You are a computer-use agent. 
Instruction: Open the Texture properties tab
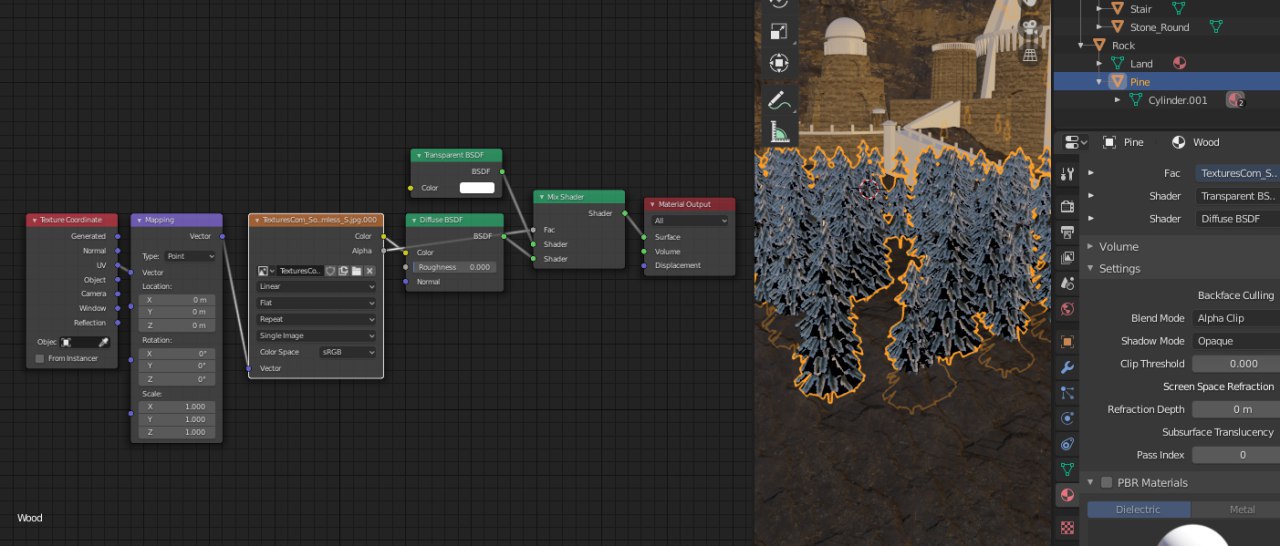1068,526
